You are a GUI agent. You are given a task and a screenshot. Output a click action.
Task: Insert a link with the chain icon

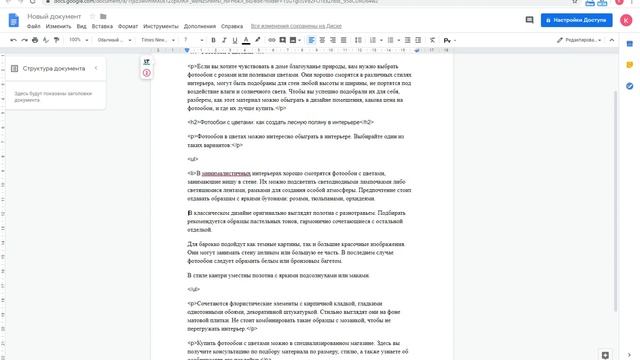pos(271,40)
